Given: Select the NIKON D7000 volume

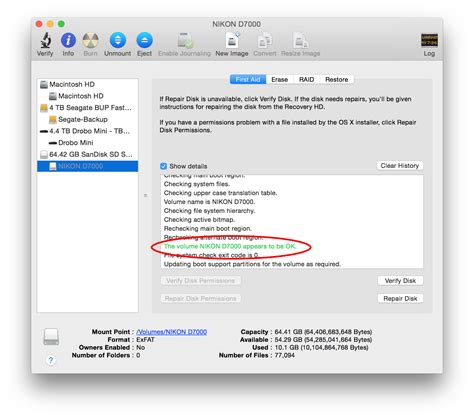Looking at the screenshot, I should (x=87, y=166).
